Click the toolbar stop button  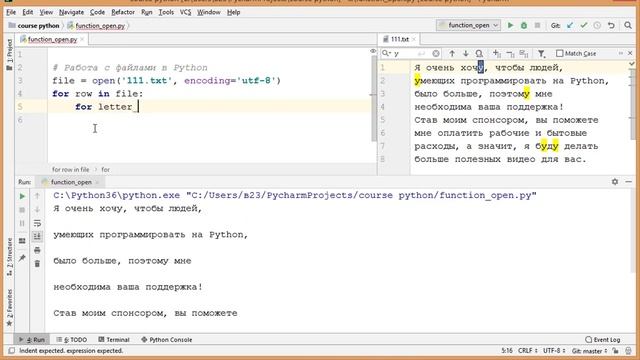coord(537,25)
